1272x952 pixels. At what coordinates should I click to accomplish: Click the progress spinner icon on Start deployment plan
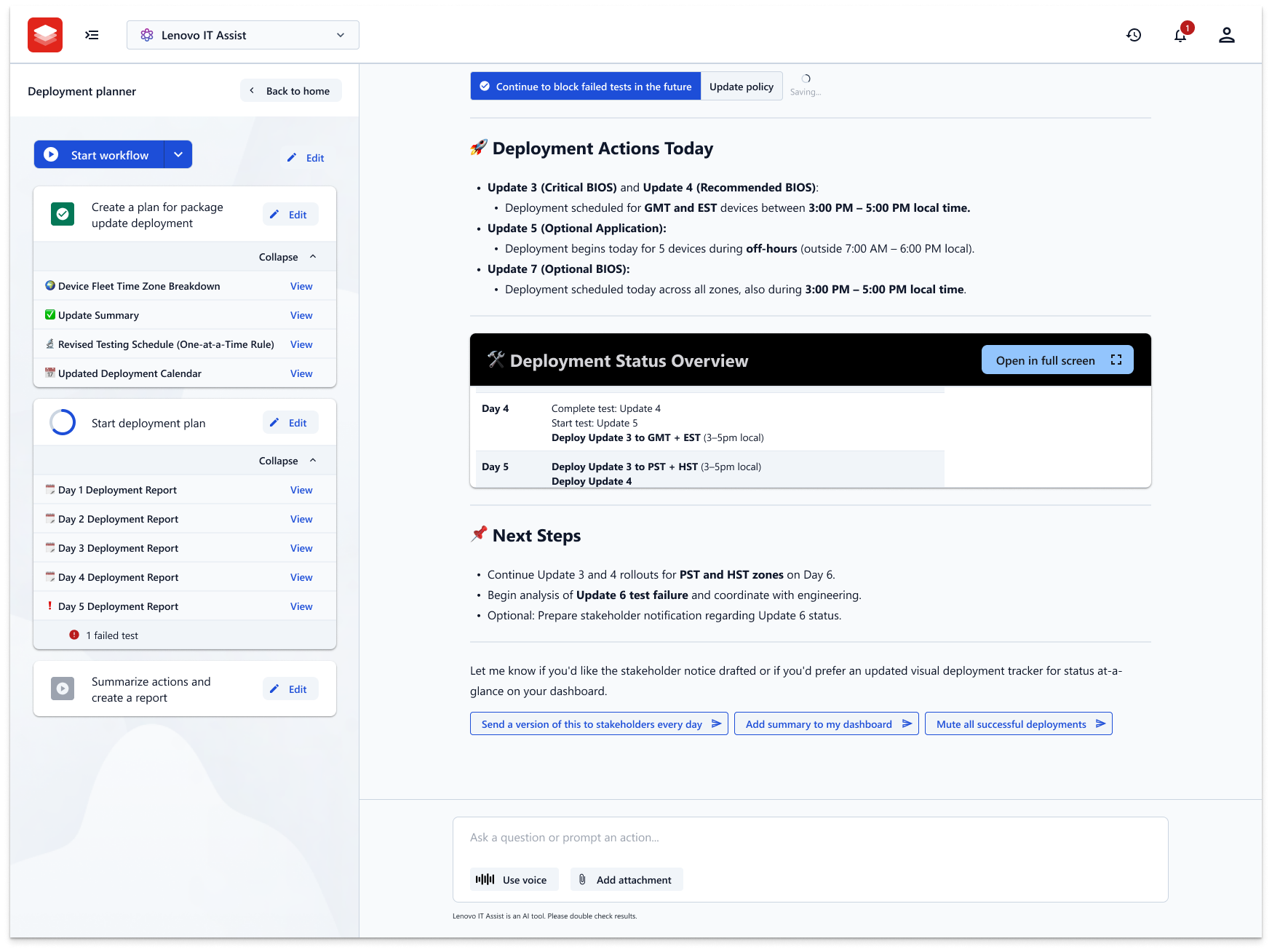[x=63, y=422]
